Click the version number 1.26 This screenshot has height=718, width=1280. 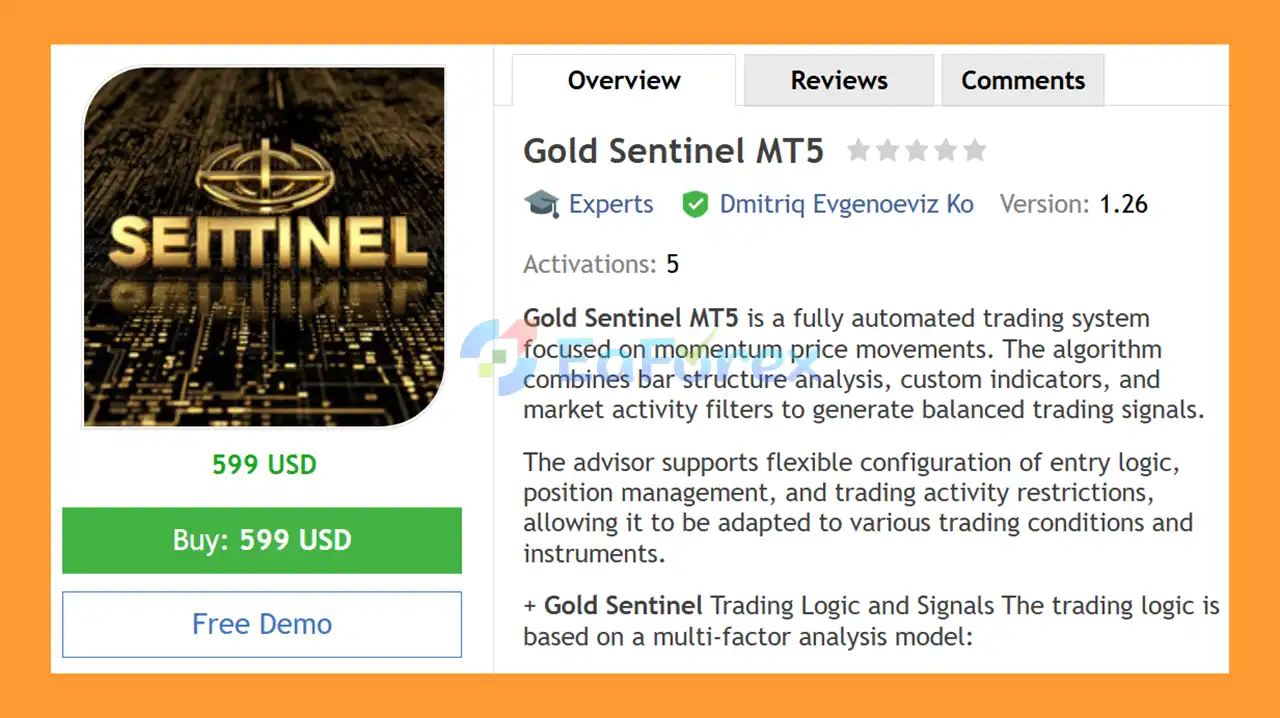click(x=1123, y=204)
